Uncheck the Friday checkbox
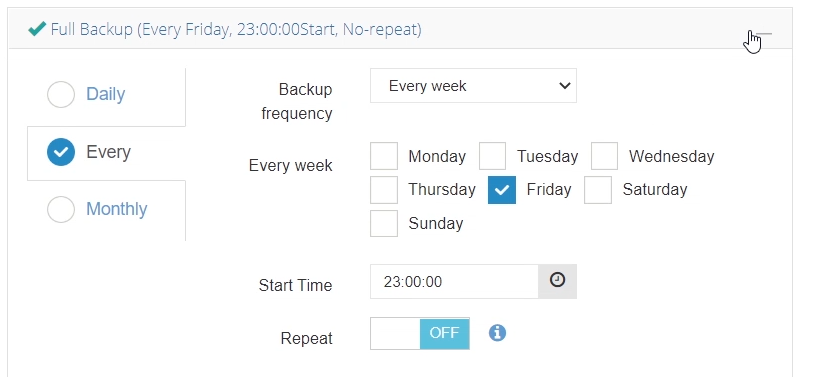Screen dimensions: 815x377 click(x=502, y=190)
